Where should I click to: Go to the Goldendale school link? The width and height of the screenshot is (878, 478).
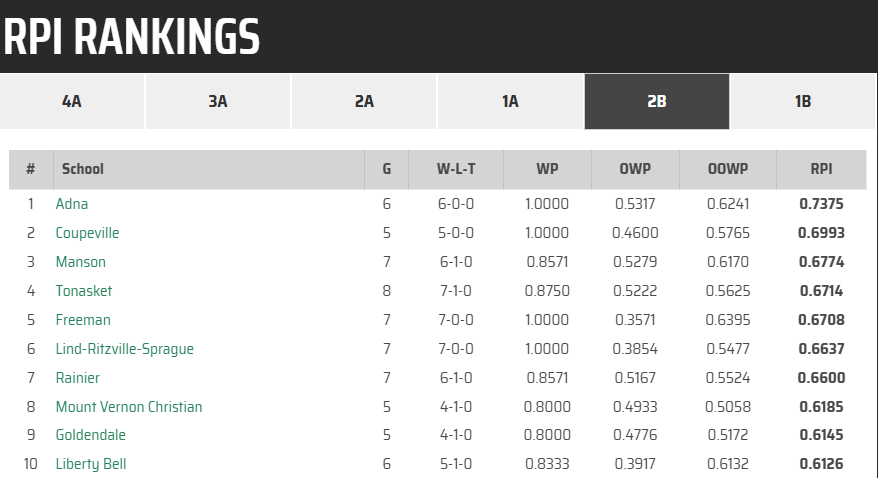(90, 436)
